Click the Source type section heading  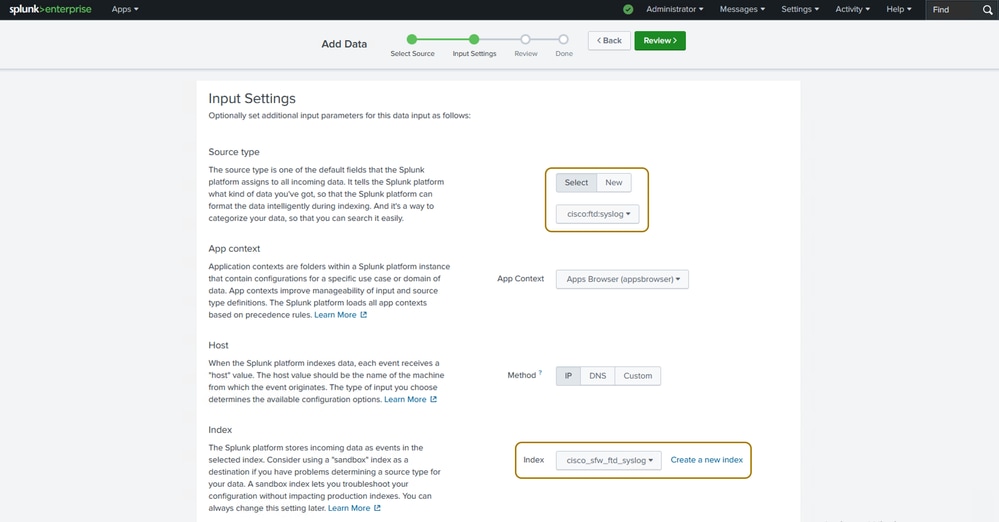pyautogui.click(x=234, y=152)
